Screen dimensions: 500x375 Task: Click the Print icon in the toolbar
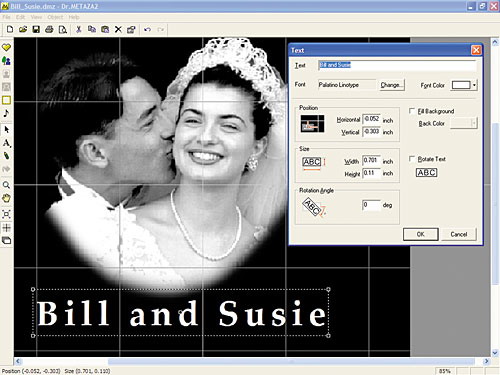click(x=49, y=29)
